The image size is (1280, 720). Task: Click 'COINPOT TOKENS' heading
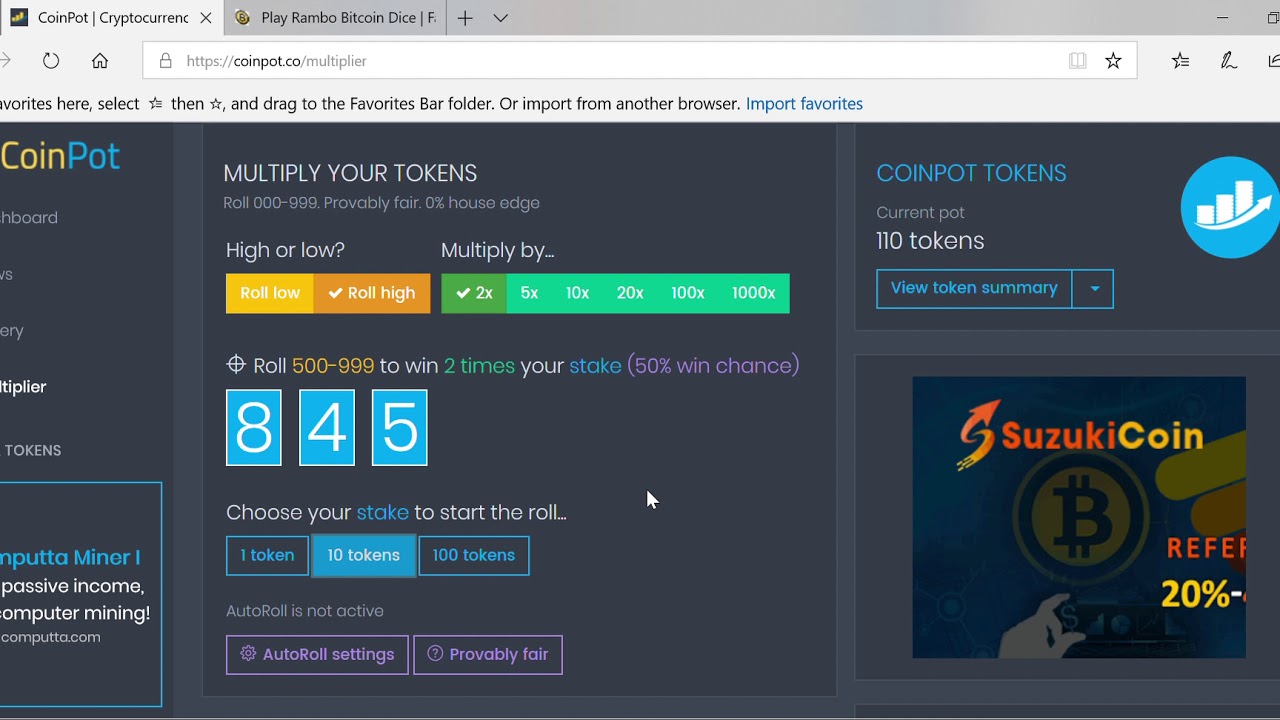pos(971,173)
